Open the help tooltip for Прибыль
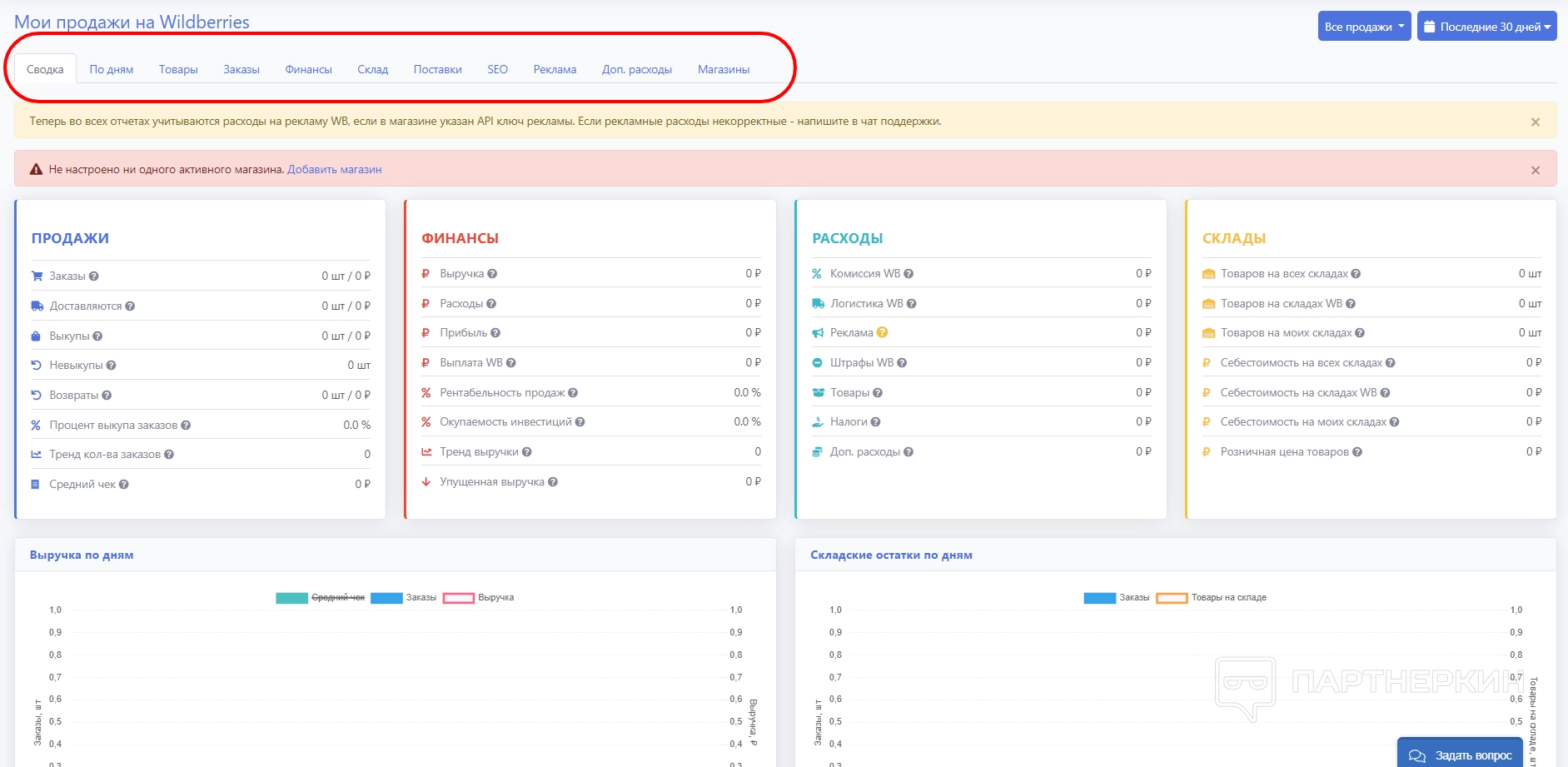Screen dimensions: 1568x767 [495, 333]
